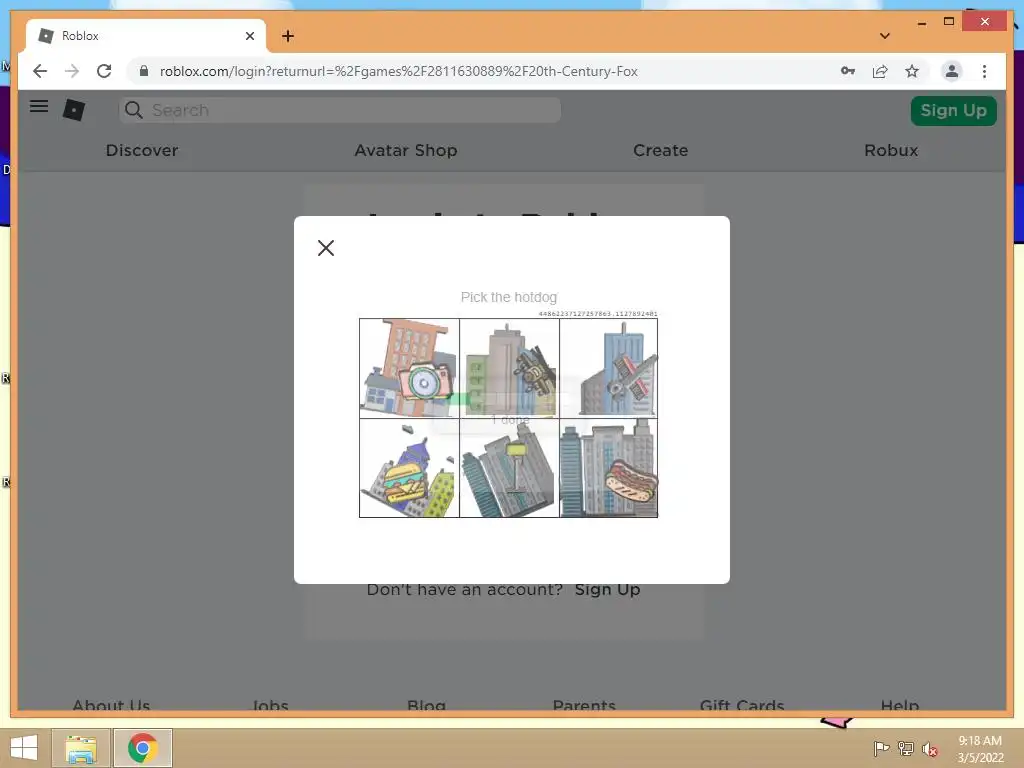
Task: Open the Chrome profile avatar menu
Action: click(952, 71)
